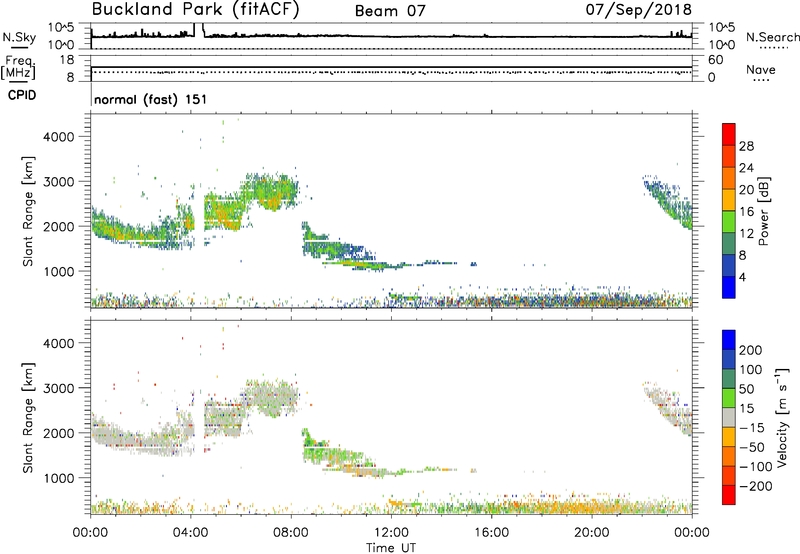Click Slant Range [km] label of velocity panel
This screenshot has height=554, width=800.
pos(28,418)
